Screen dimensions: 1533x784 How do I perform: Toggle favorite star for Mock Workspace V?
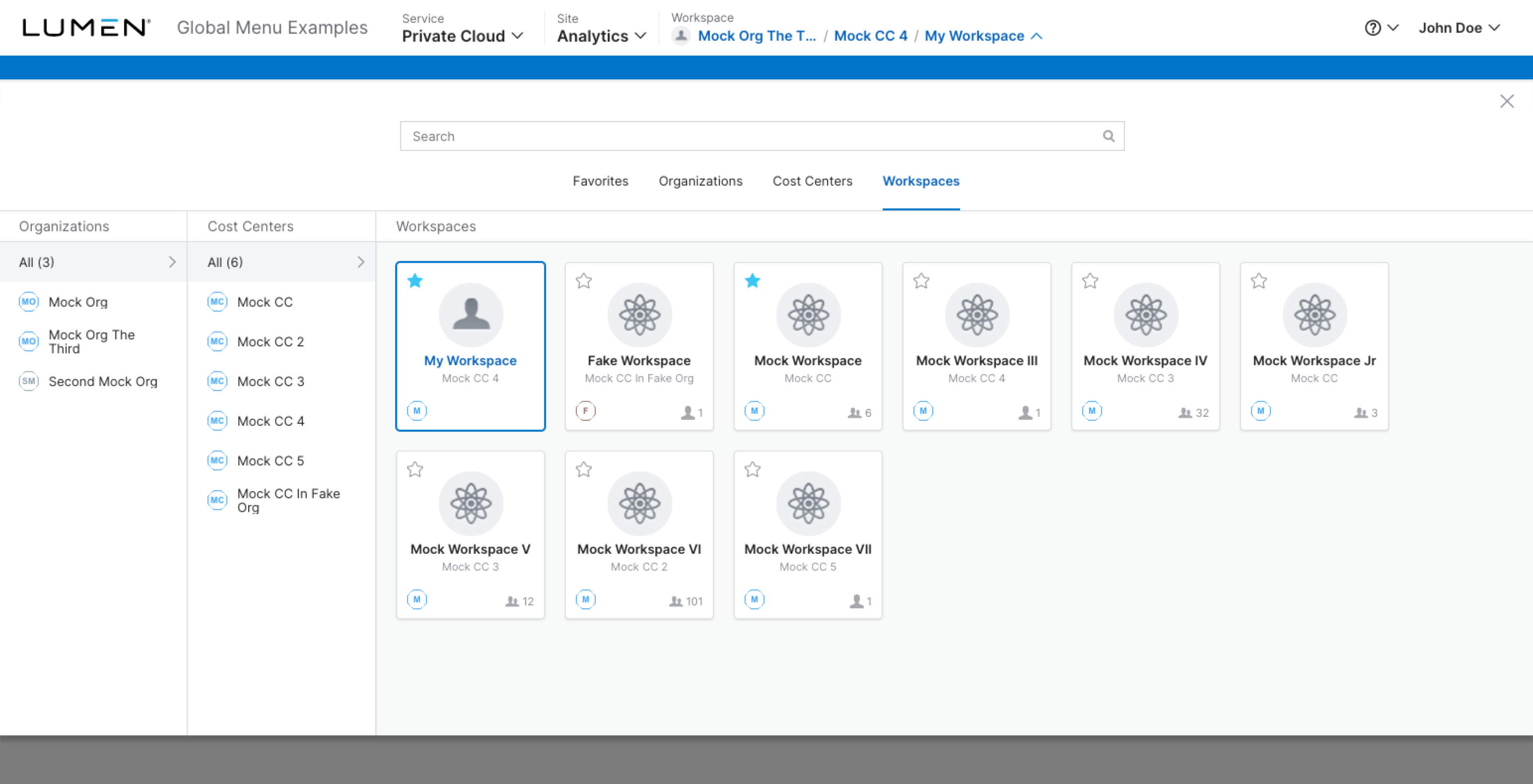(x=414, y=468)
